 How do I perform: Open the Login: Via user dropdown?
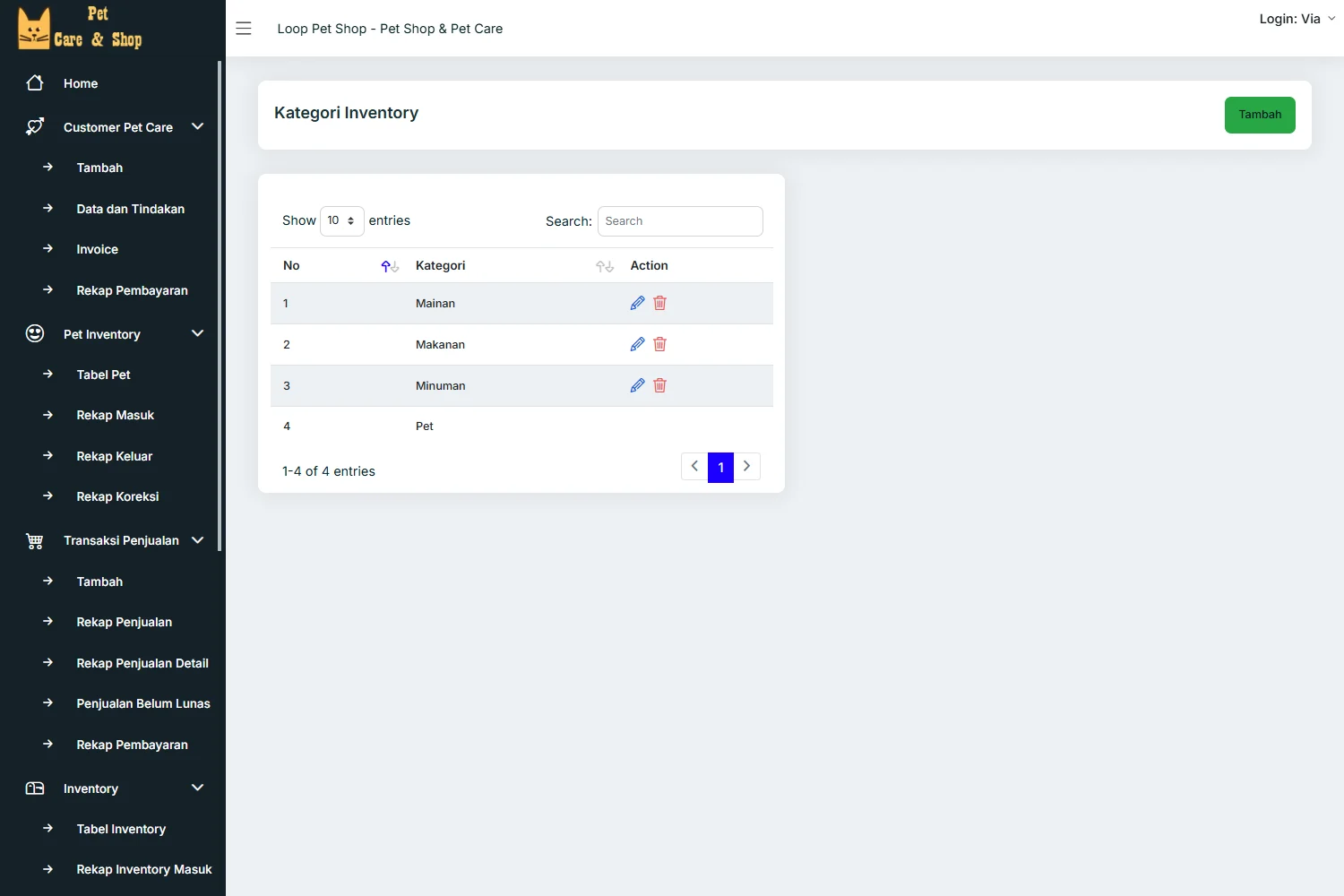tap(1297, 19)
